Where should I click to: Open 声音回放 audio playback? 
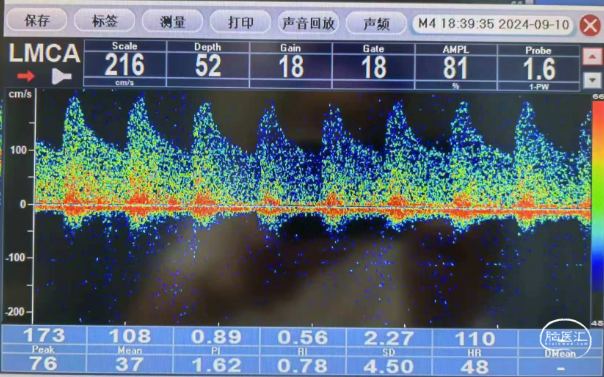click(308, 23)
